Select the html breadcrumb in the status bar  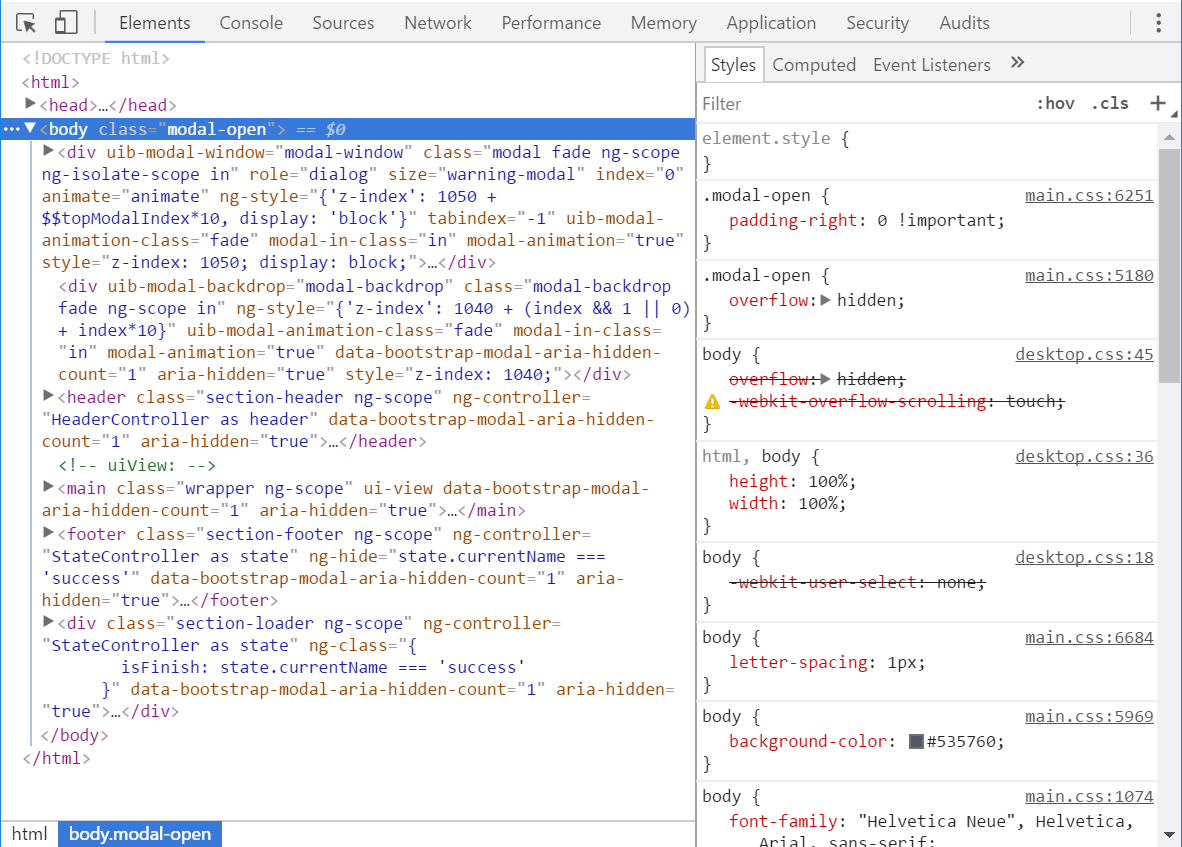pos(29,834)
